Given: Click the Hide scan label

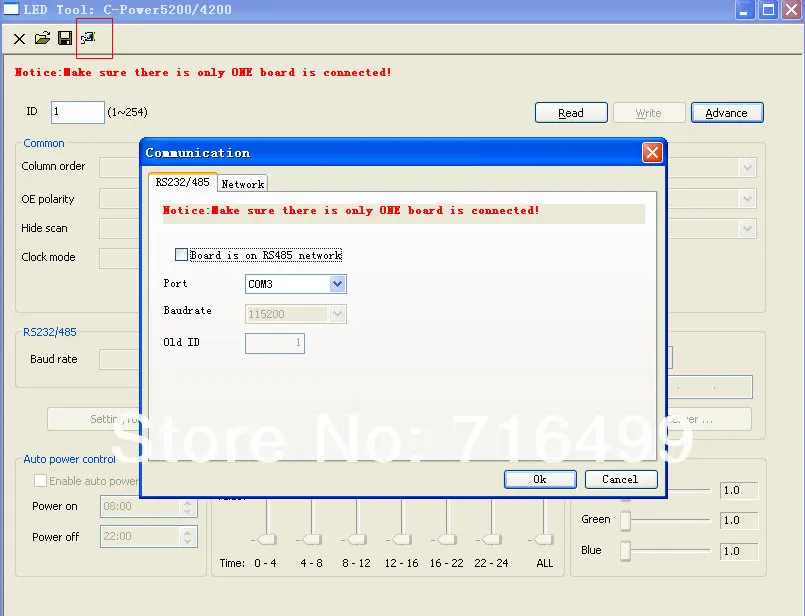Looking at the screenshot, I should pos(44,228).
